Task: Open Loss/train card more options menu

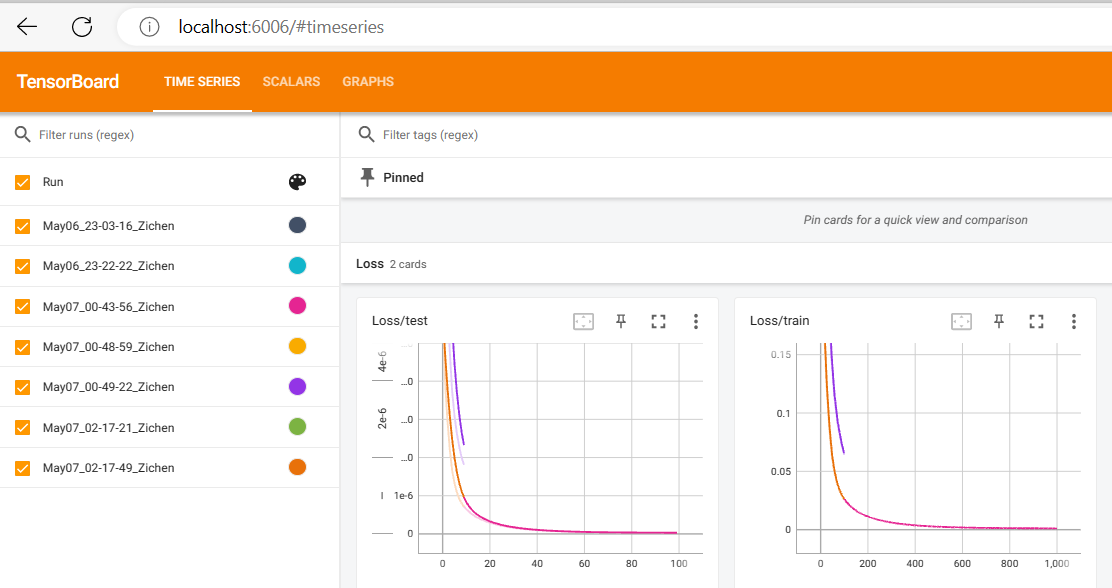Action: click(1073, 321)
